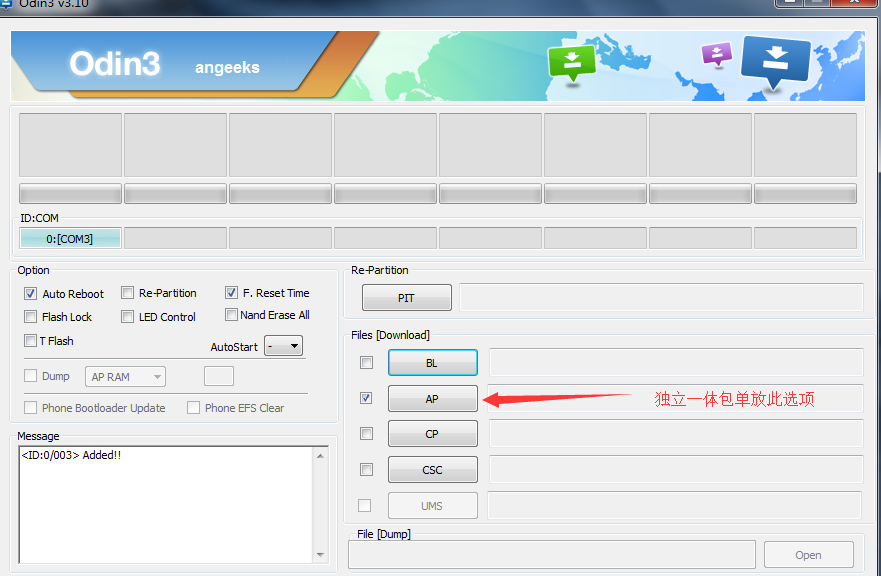Click the CSC file path field
Viewport: 881px width, 576px height.
click(676, 469)
